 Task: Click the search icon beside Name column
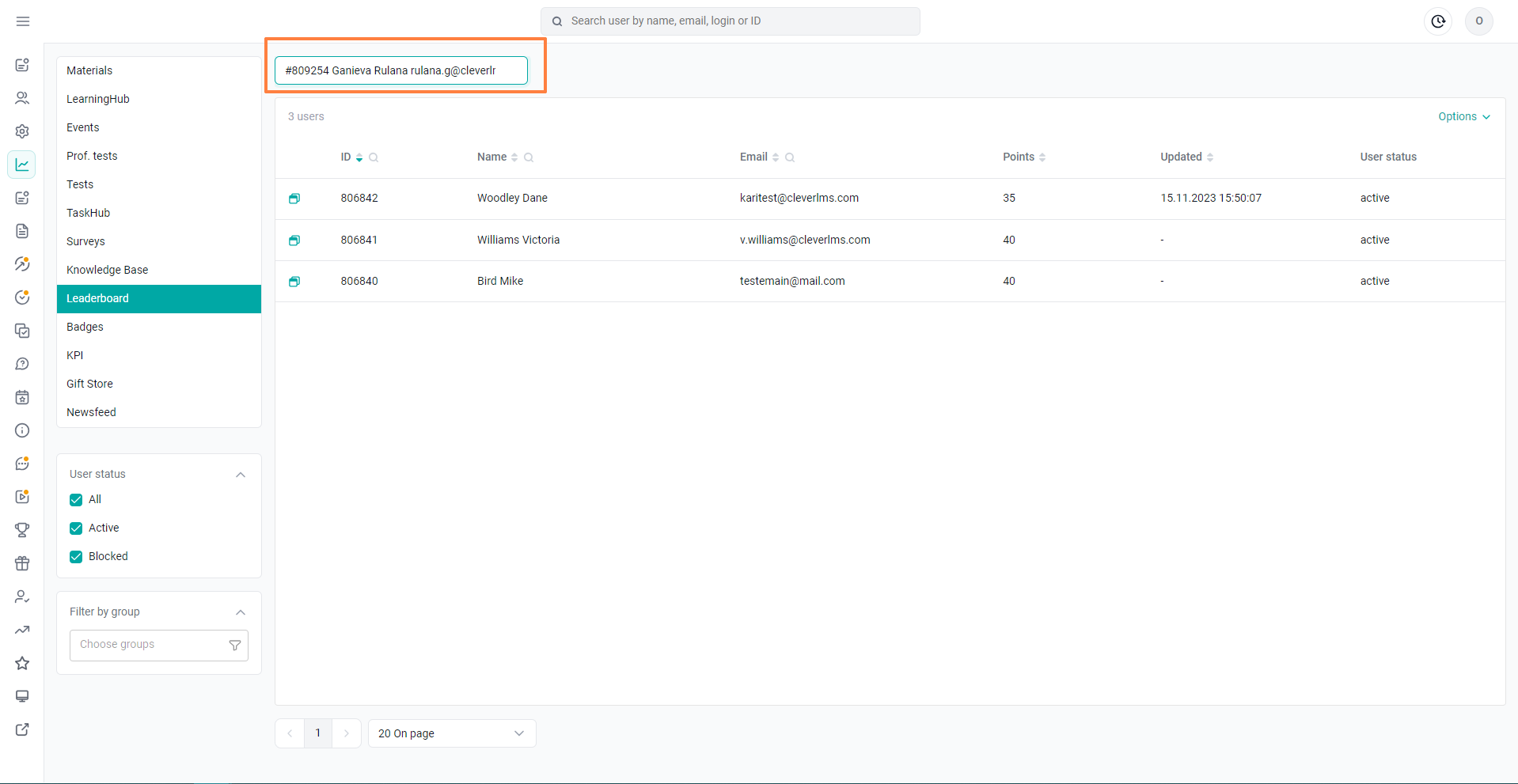pos(529,157)
